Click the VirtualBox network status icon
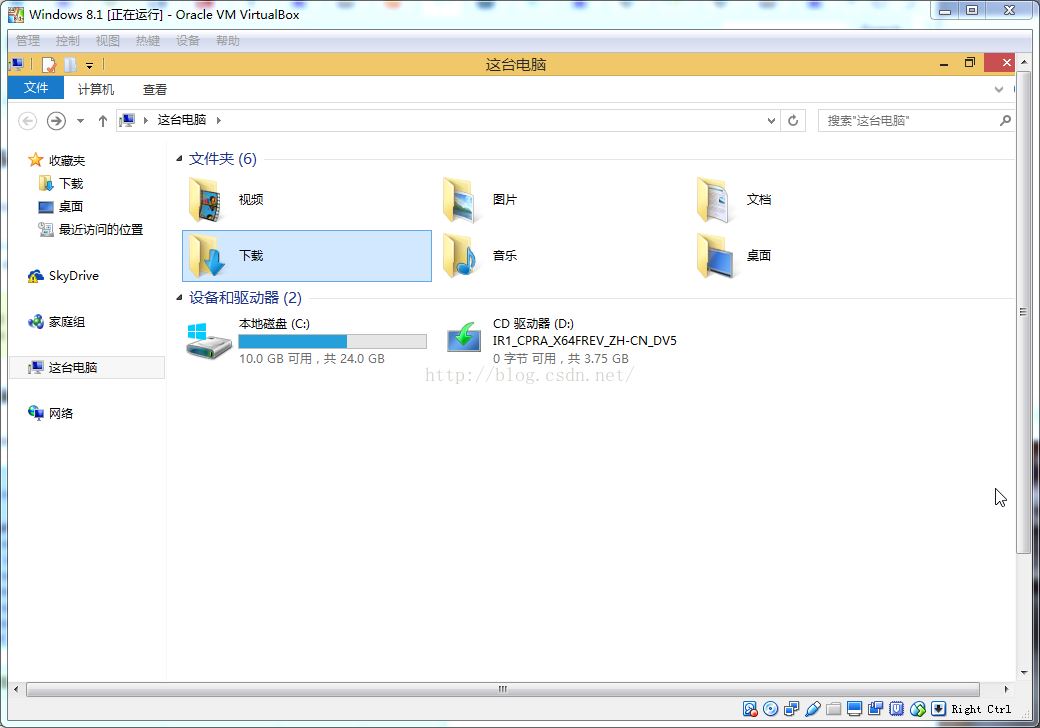 click(x=791, y=709)
